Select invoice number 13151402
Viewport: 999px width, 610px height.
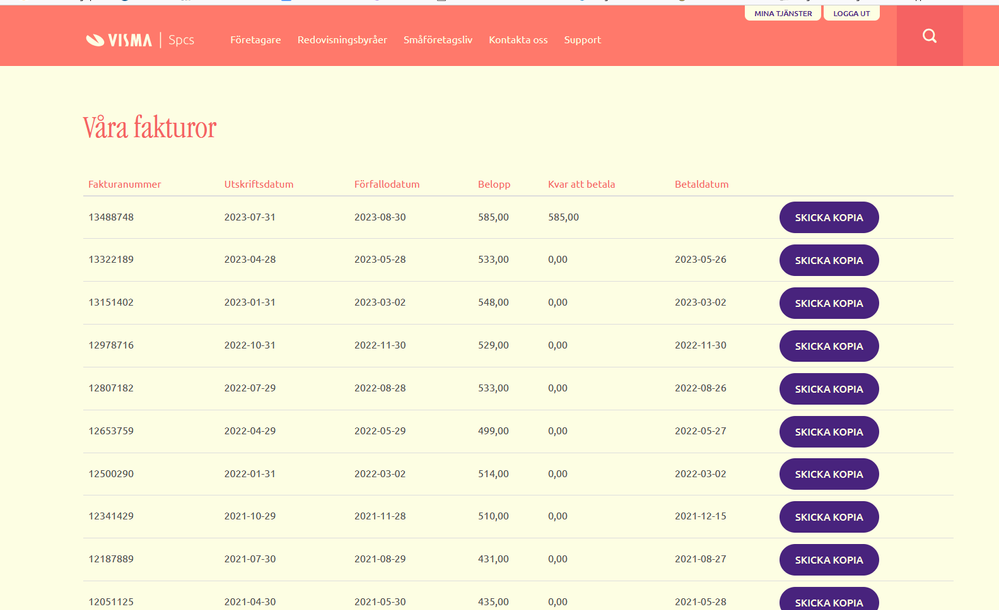[x=111, y=302]
